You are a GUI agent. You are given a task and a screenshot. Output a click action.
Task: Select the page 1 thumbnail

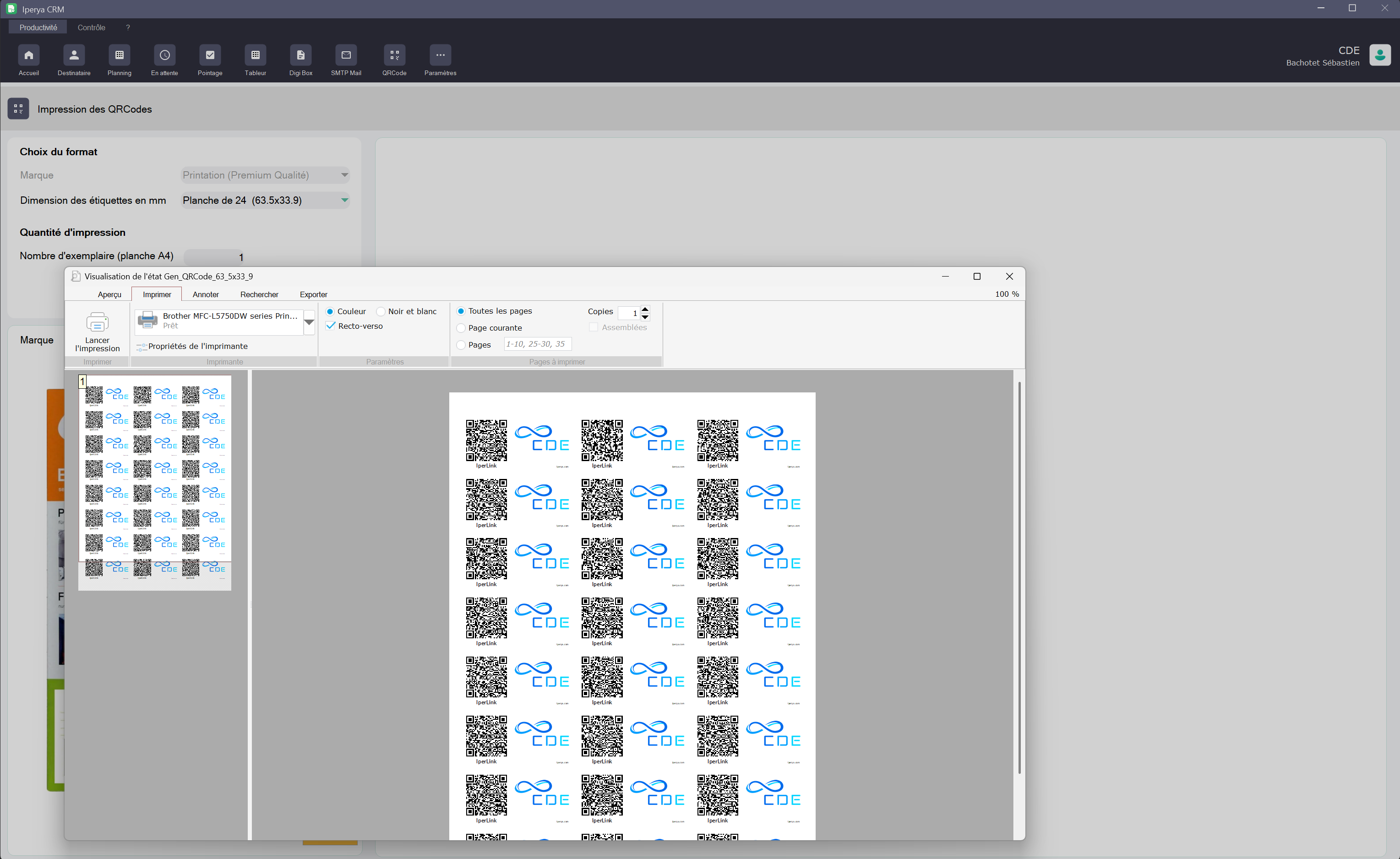[x=154, y=482]
